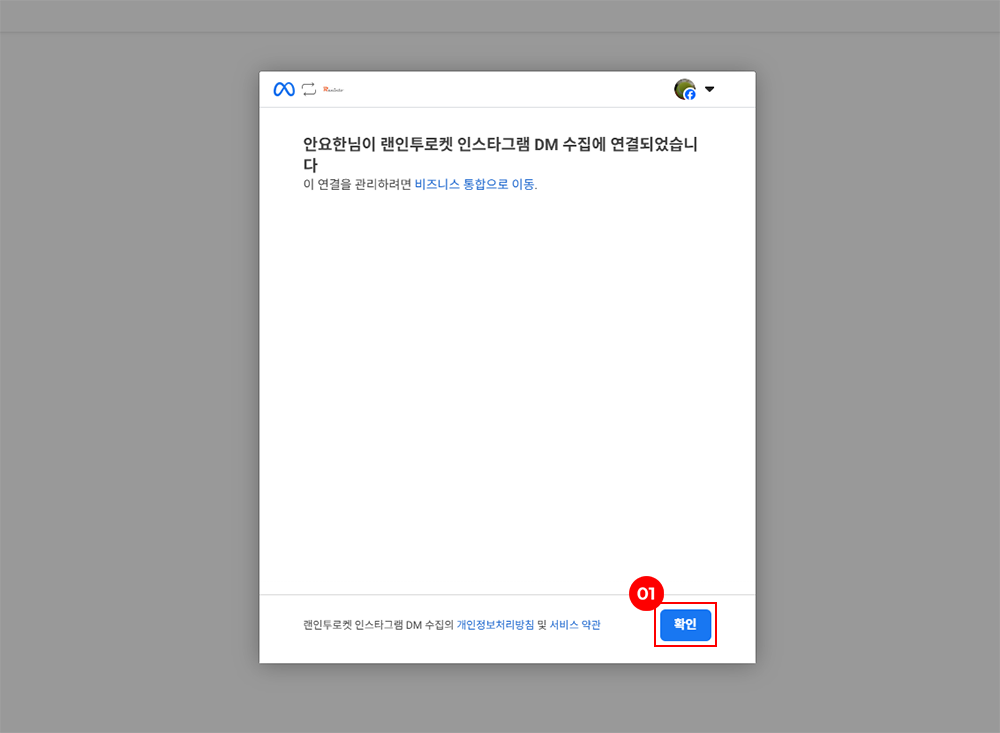Click footer text '랜인투로켓 인스타그램 DM 수집의'

(378, 625)
